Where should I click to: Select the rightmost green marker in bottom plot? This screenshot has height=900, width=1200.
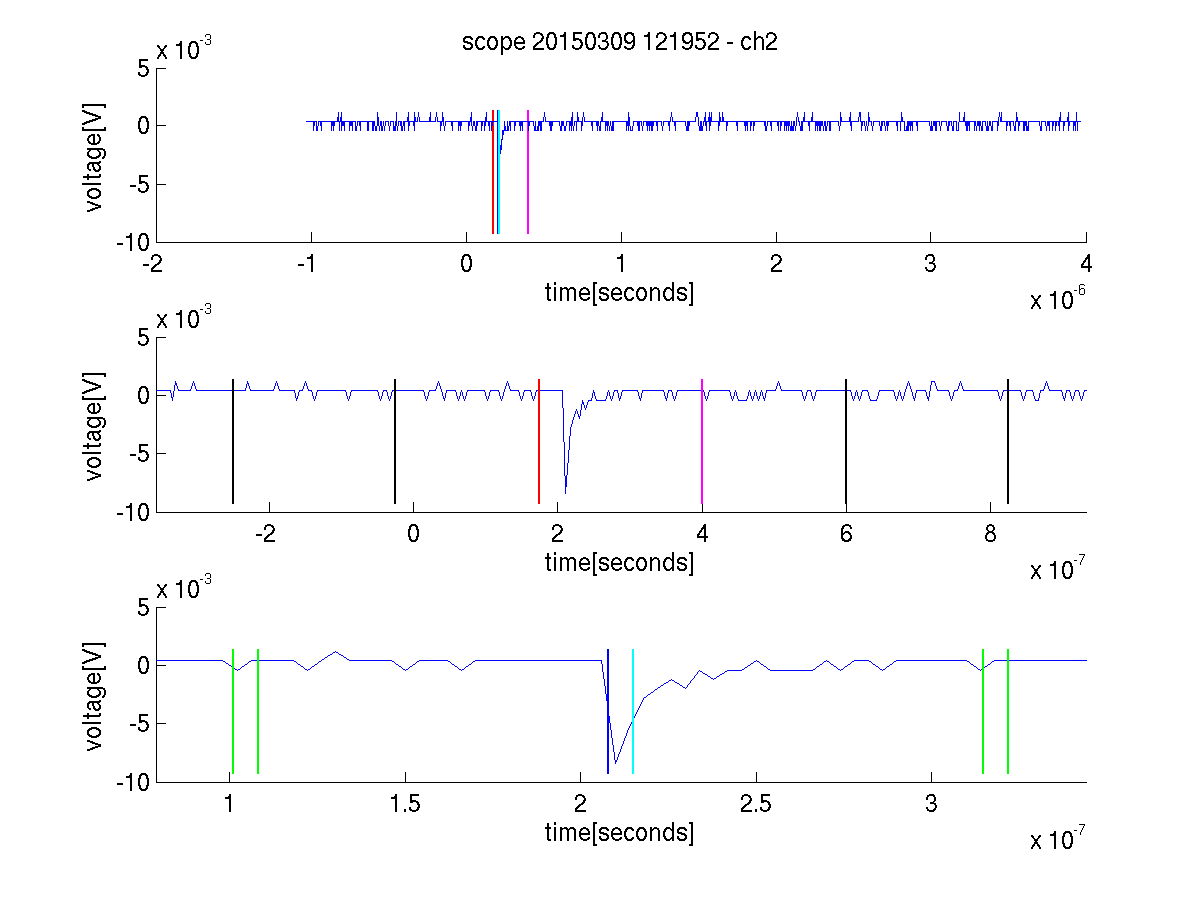1008,711
